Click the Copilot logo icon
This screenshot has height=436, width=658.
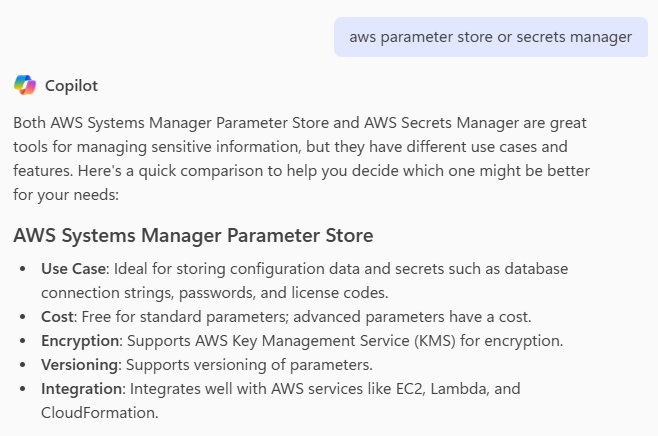(x=25, y=86)
